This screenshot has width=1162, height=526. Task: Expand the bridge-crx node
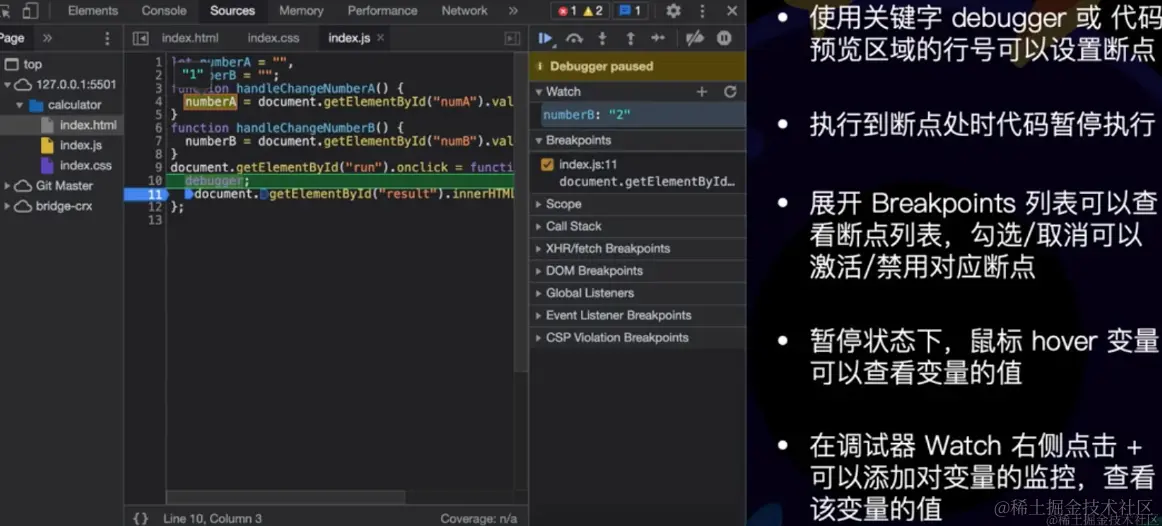coord(7,206)
